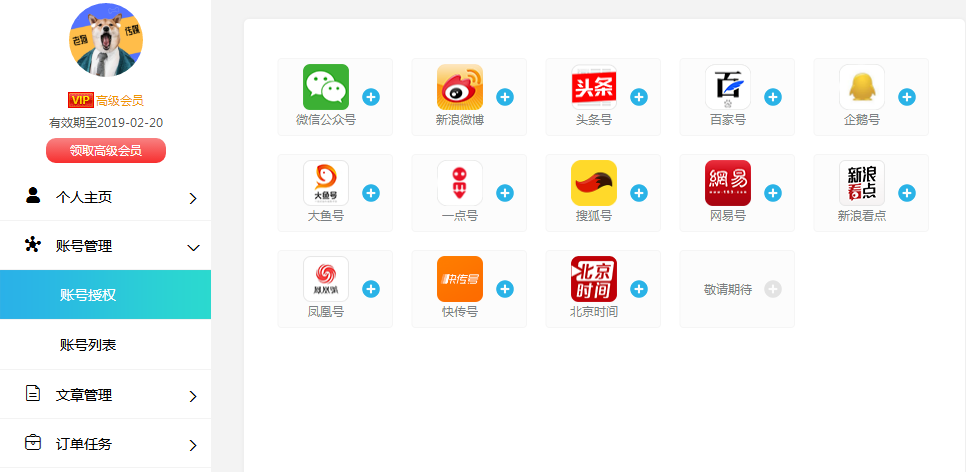
Task: Select the 账号授权 submenu item
Action: pos(105,295)
